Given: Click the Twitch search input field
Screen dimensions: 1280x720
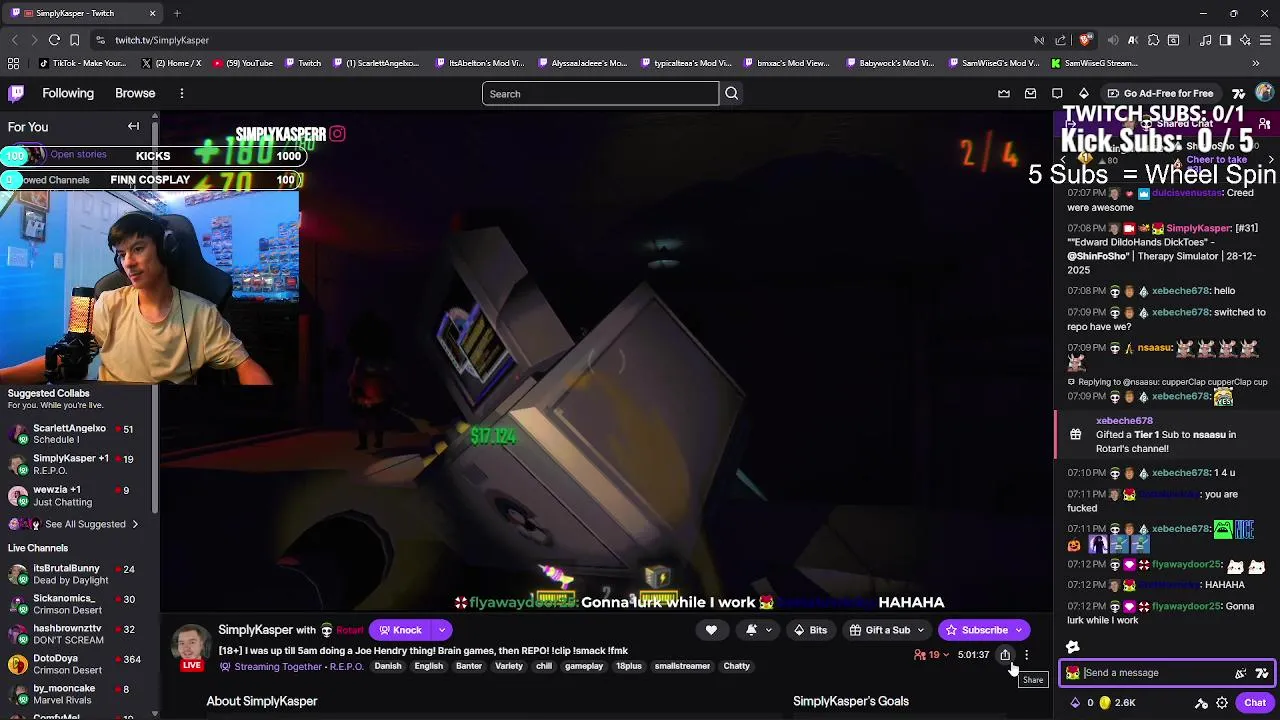Looking at the screenshot, I should [x=600, y=94].
